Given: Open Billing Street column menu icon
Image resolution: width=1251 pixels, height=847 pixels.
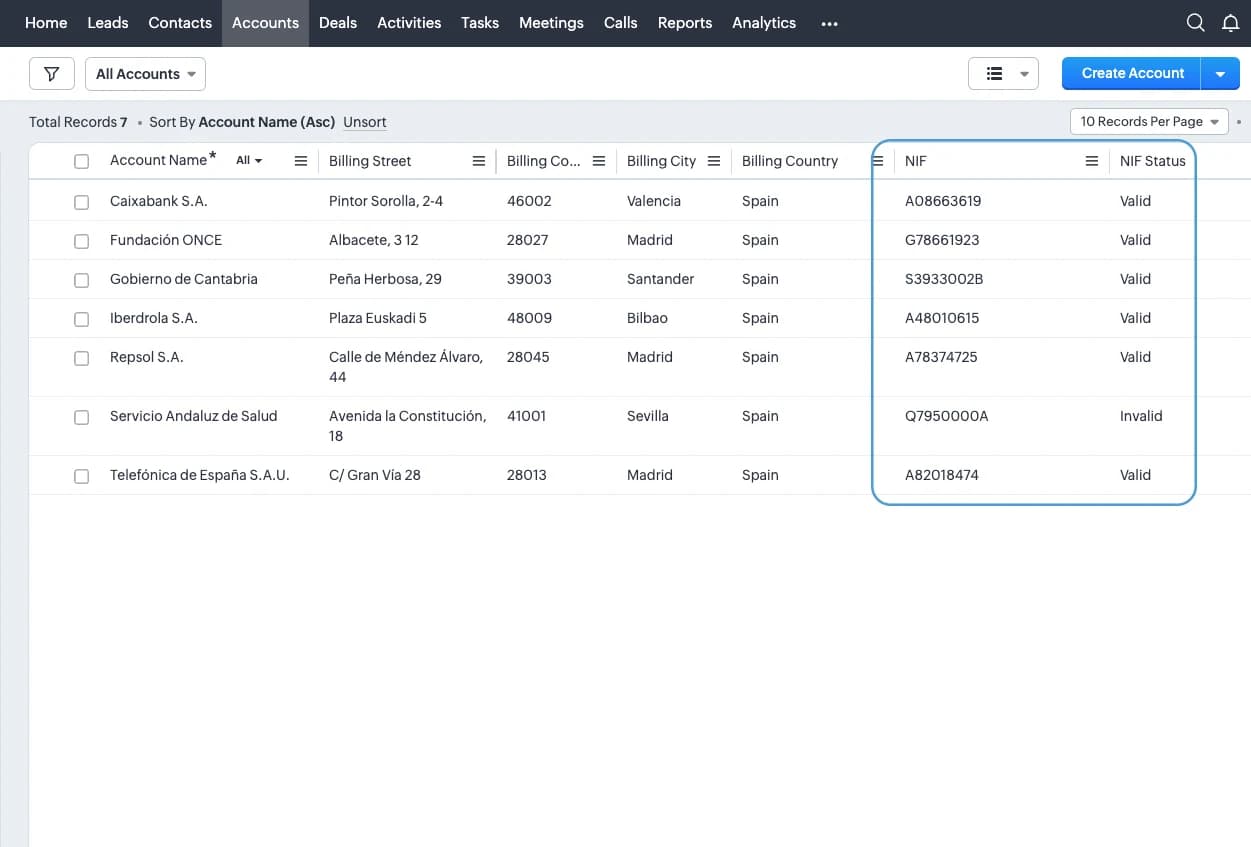Looking at the screenshot, I should pos(478,161).
